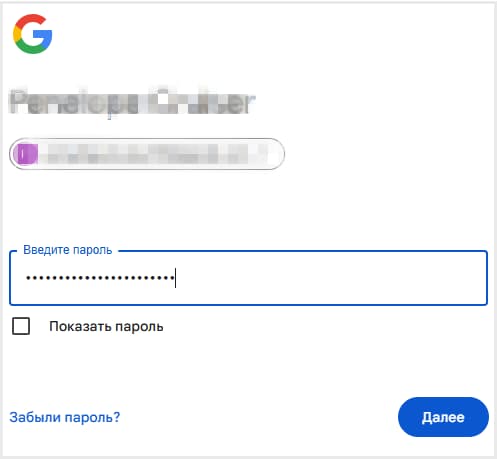Click the word пароль beside the checkbox
This screenshot has height=459, width=497.
tap(139, 327)
